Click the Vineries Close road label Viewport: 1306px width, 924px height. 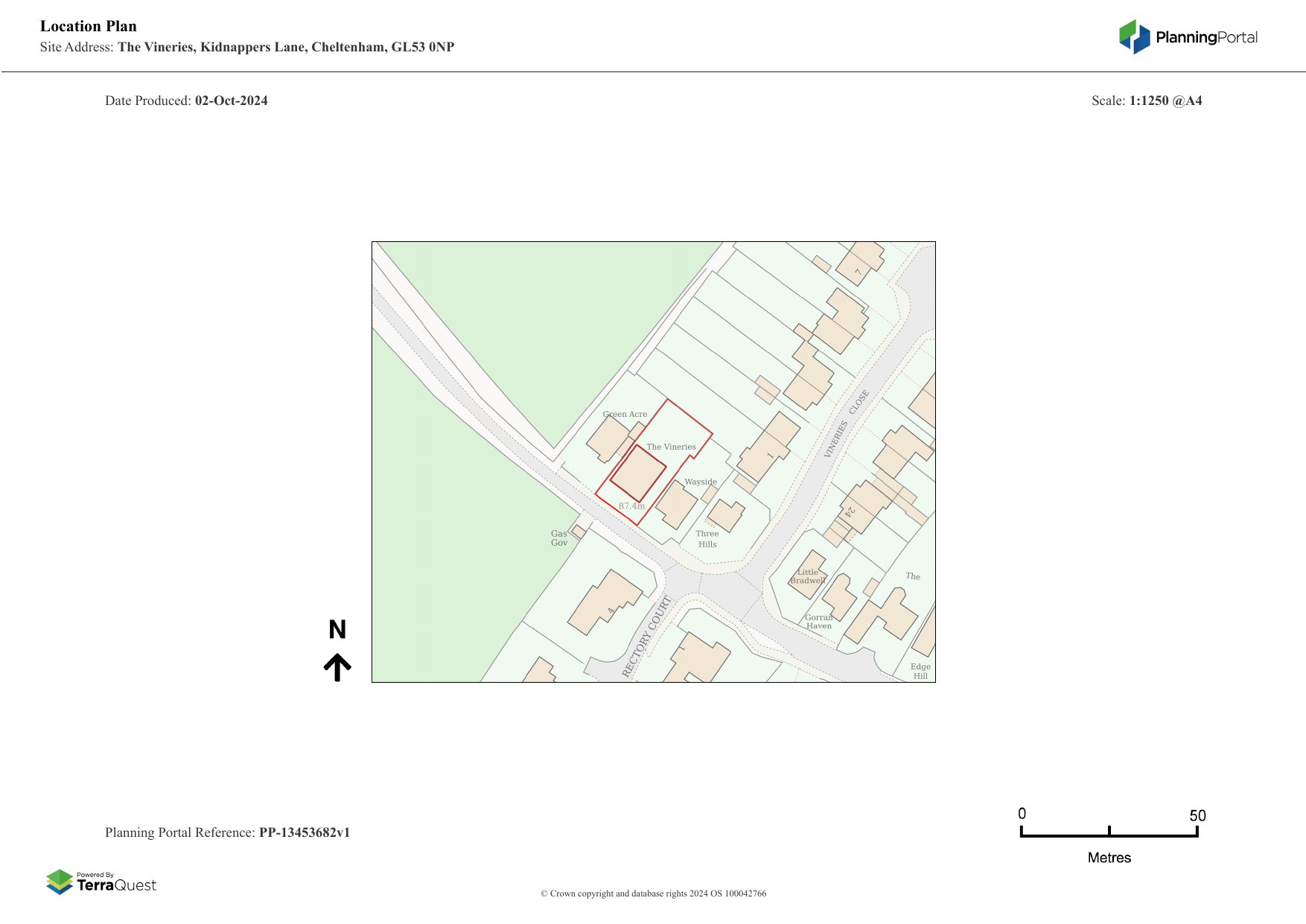pos(847,424)
